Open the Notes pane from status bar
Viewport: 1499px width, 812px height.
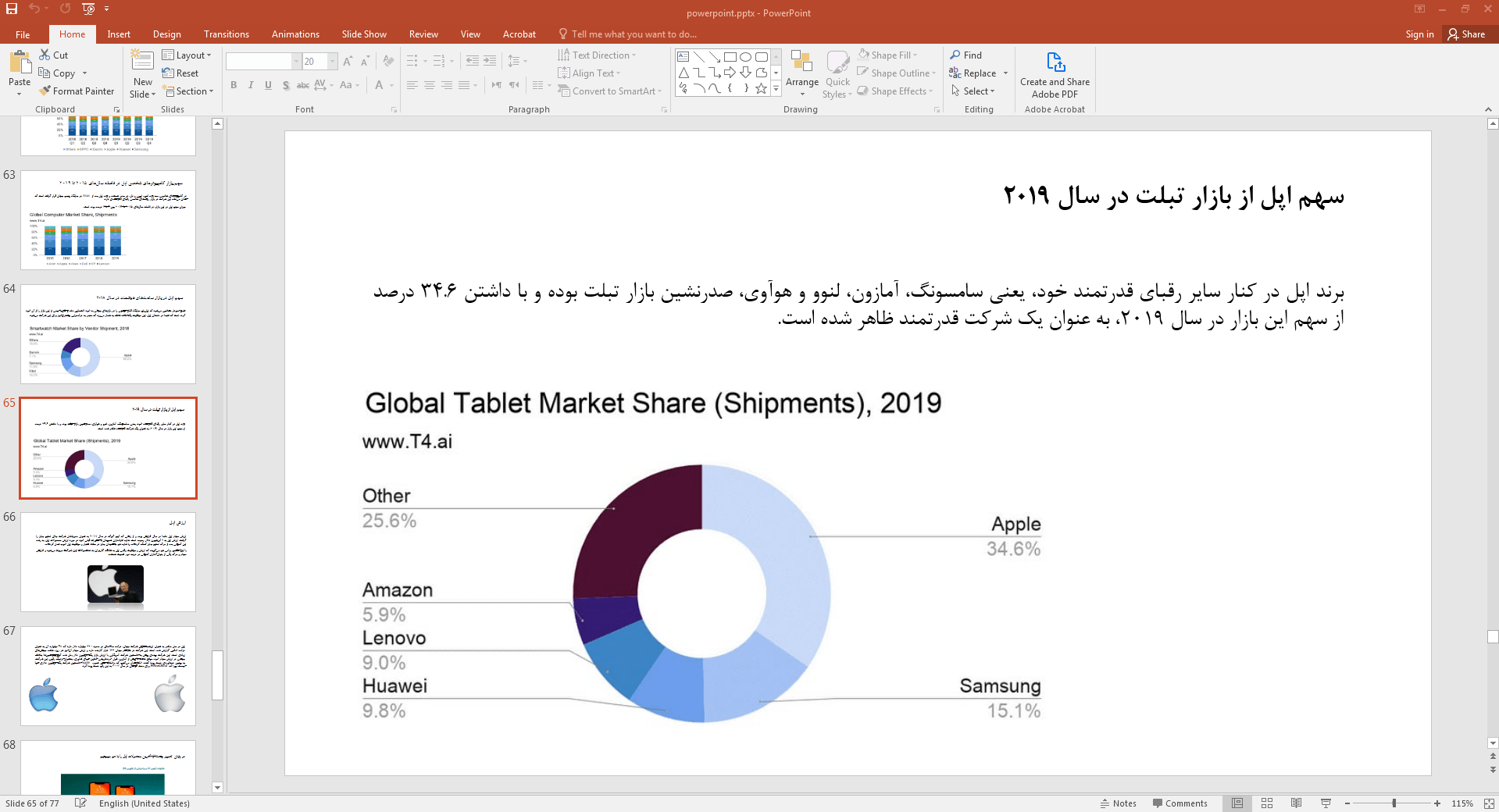(x=1119, y=803)
